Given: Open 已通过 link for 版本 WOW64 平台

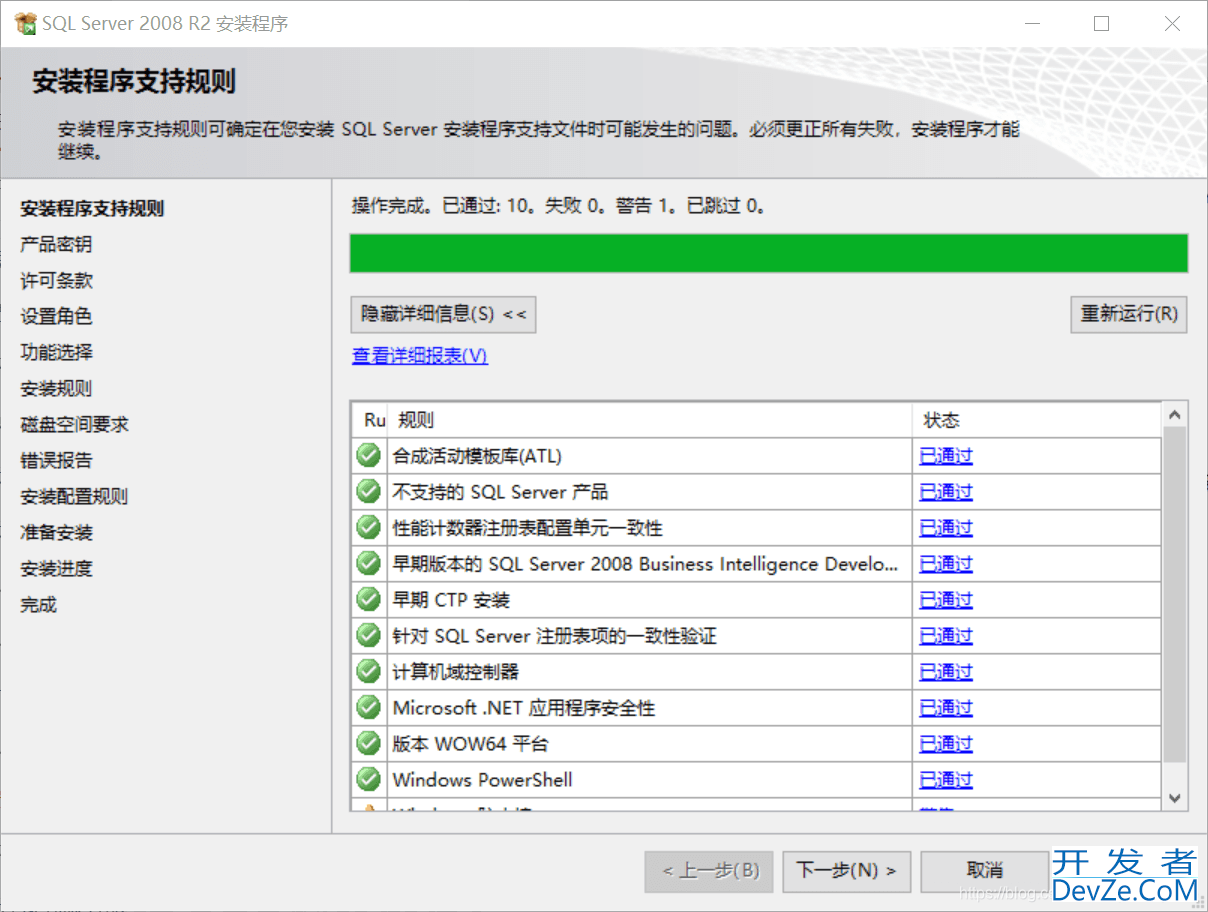Looking at the screenshot, I should point(946,744).
